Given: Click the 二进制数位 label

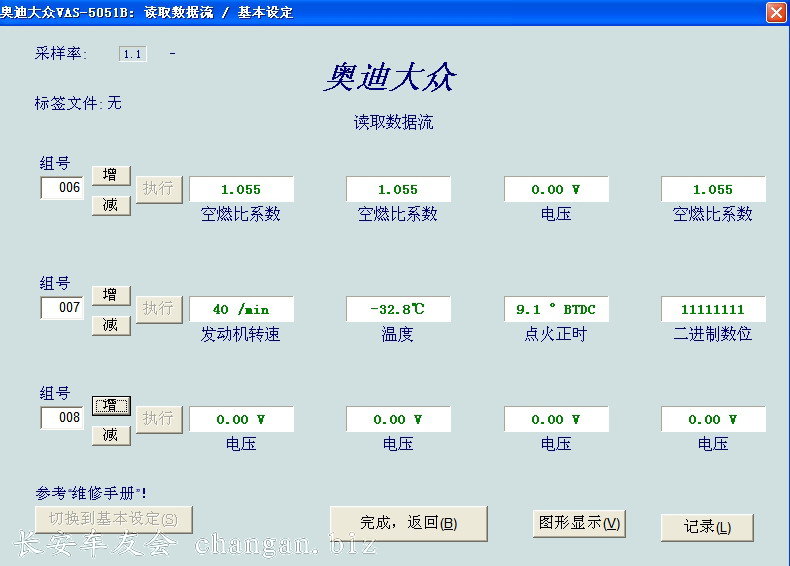Looking at the screenshot, I should [x=712, y=334].
